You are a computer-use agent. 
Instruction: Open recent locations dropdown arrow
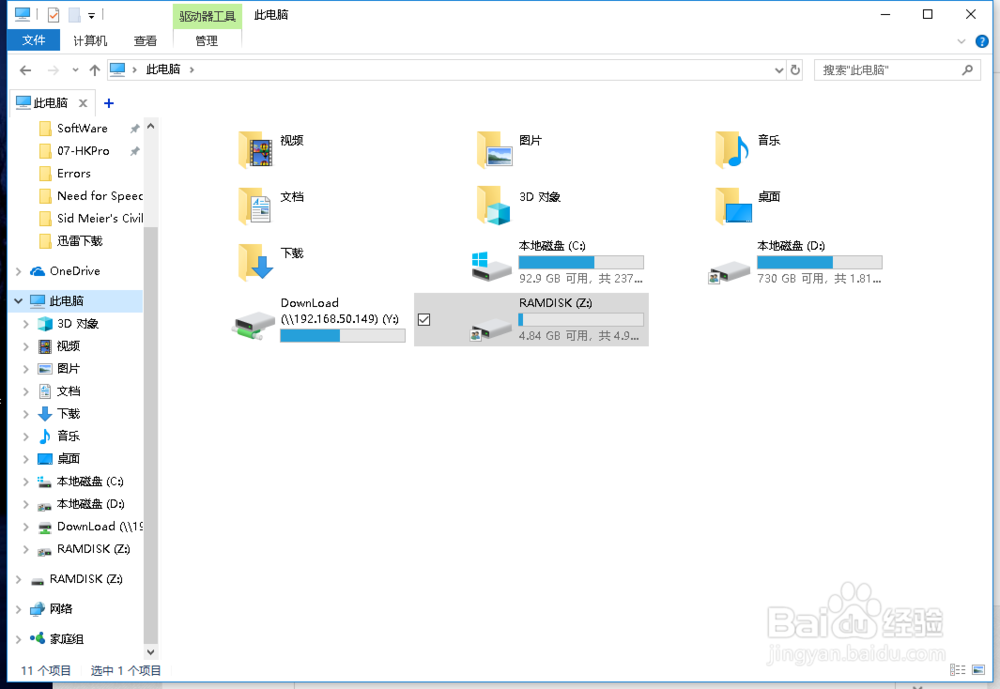click(x=75, y=70)
